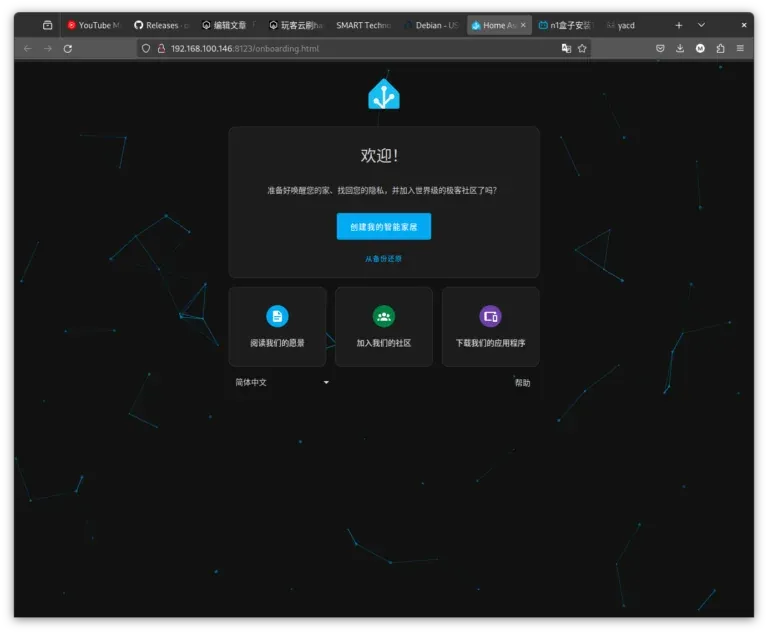Click the account avatar icon
Screen dimensions: 768x633
click(x=700, y=48)
